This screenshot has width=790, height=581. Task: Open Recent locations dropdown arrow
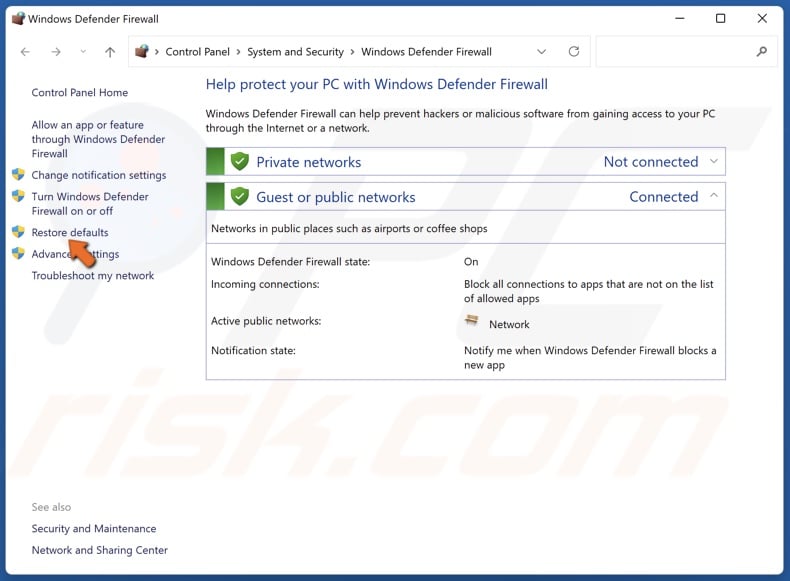point(83,52)
